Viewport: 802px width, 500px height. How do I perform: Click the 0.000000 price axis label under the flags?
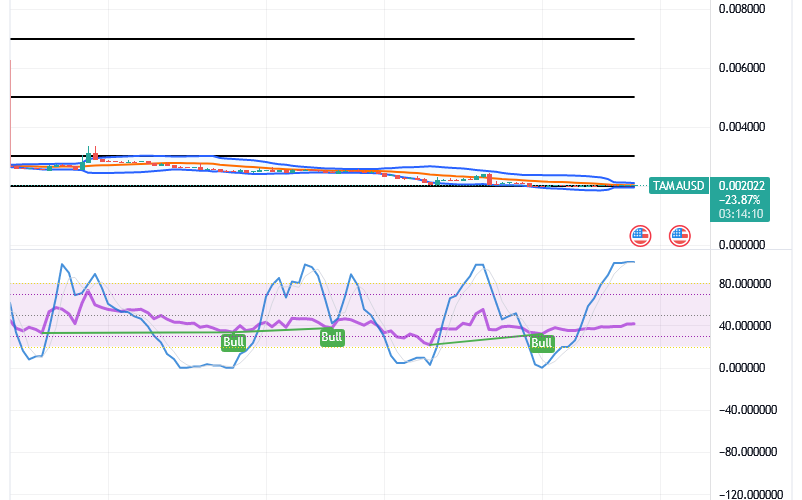click(x=742, y=245)
